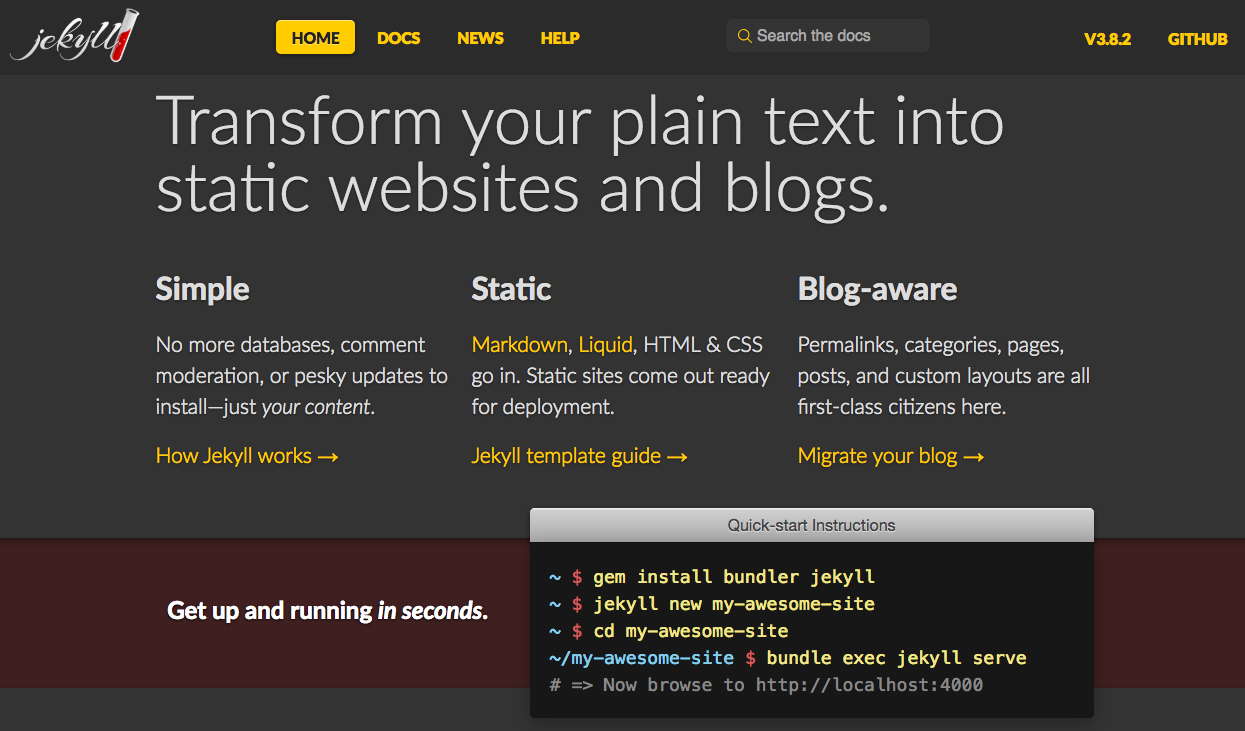The height and width of the screenshot is (731, 1245).
Task: Visit the GITHUB link
Action: click(1197, 39)
